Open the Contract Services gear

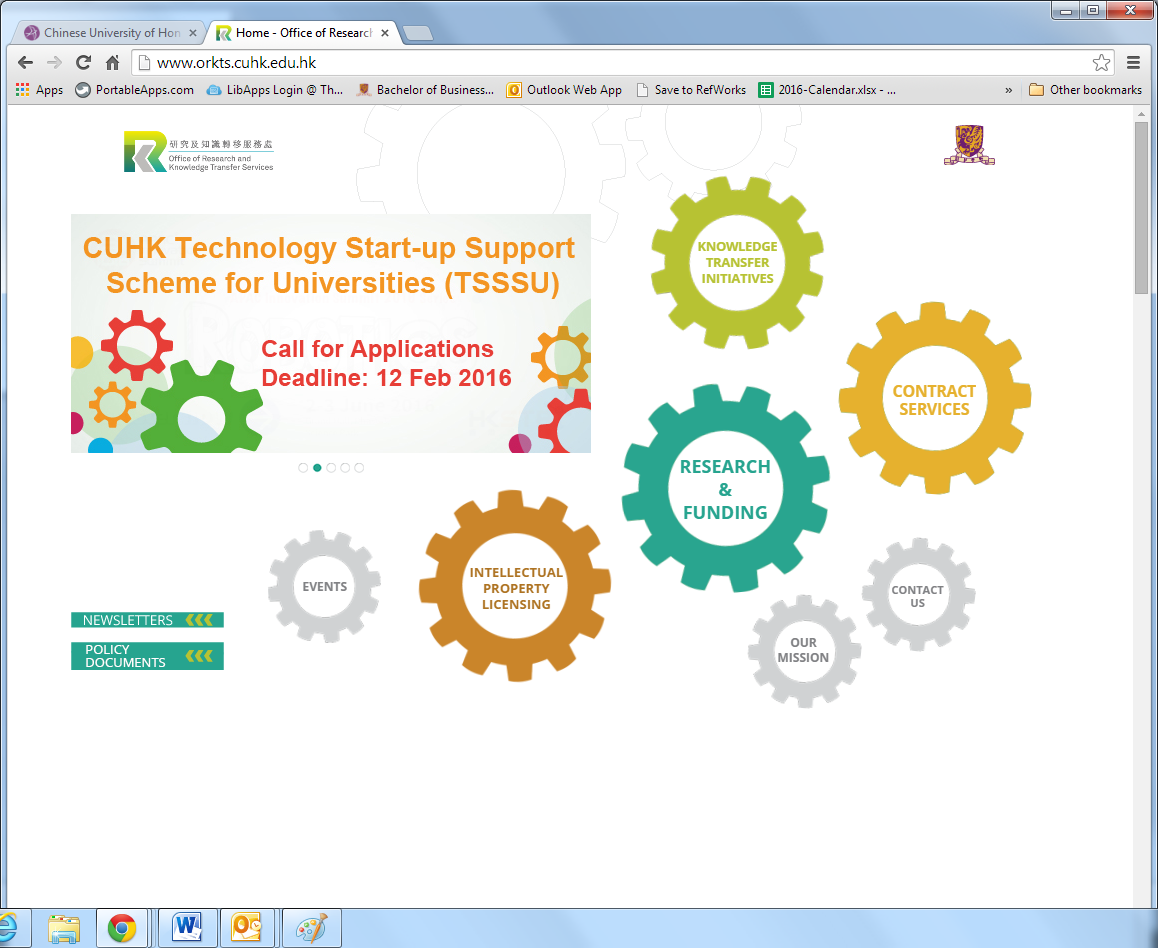(934, 399)
